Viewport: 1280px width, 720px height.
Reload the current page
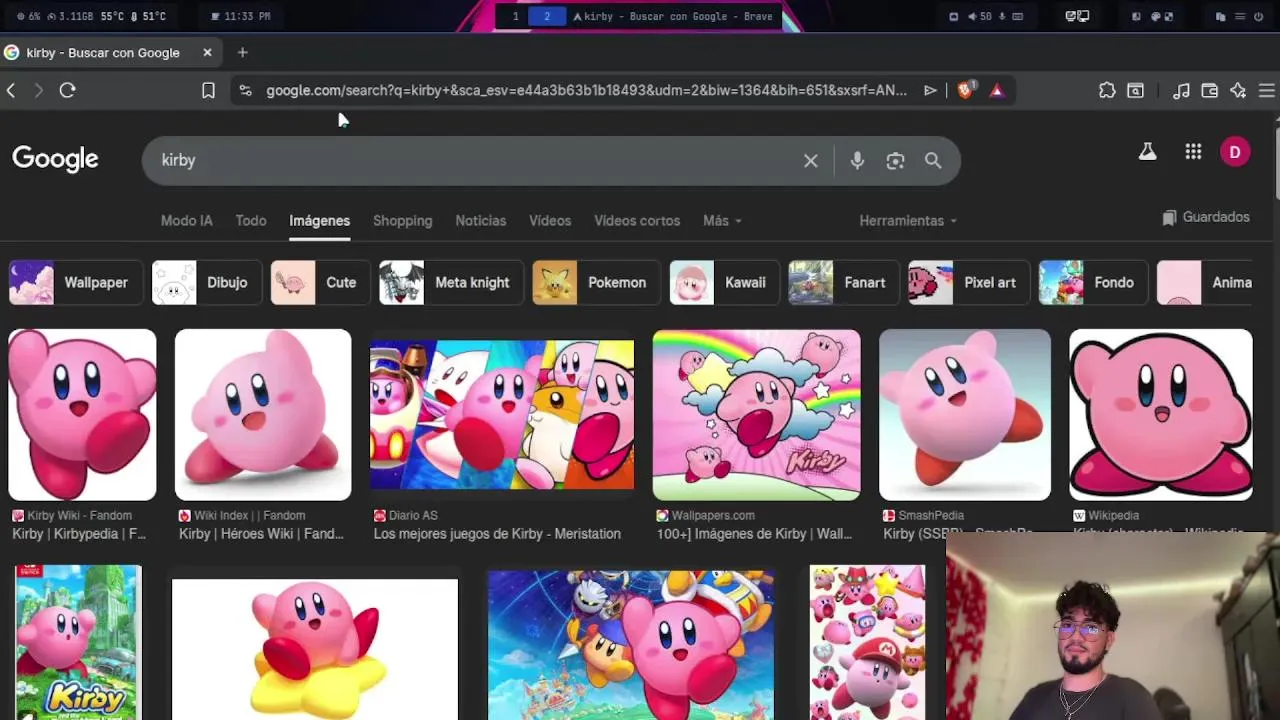click(x=68, y=91)
